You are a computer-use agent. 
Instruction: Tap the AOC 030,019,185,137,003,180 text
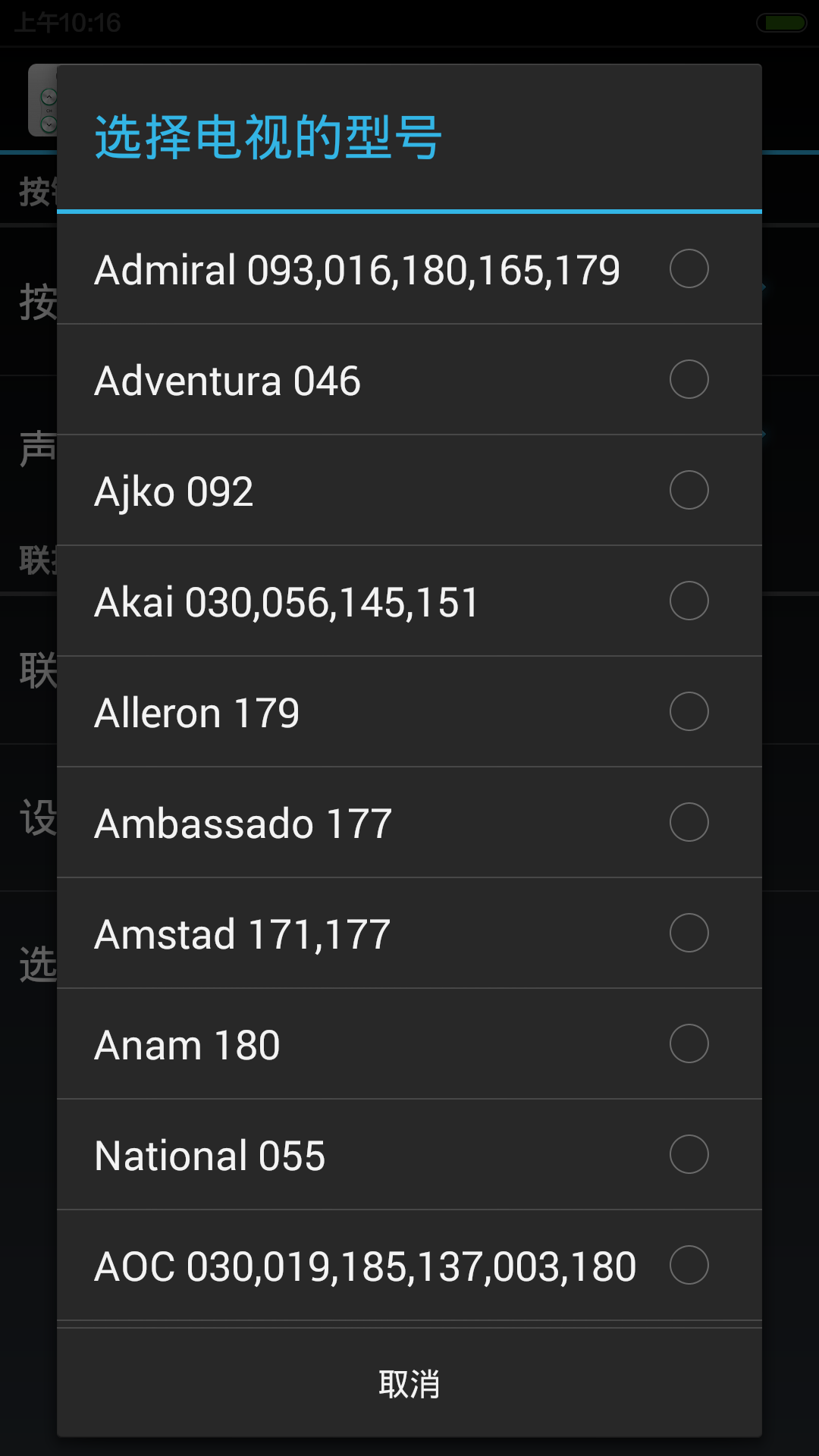[365, 1267]
